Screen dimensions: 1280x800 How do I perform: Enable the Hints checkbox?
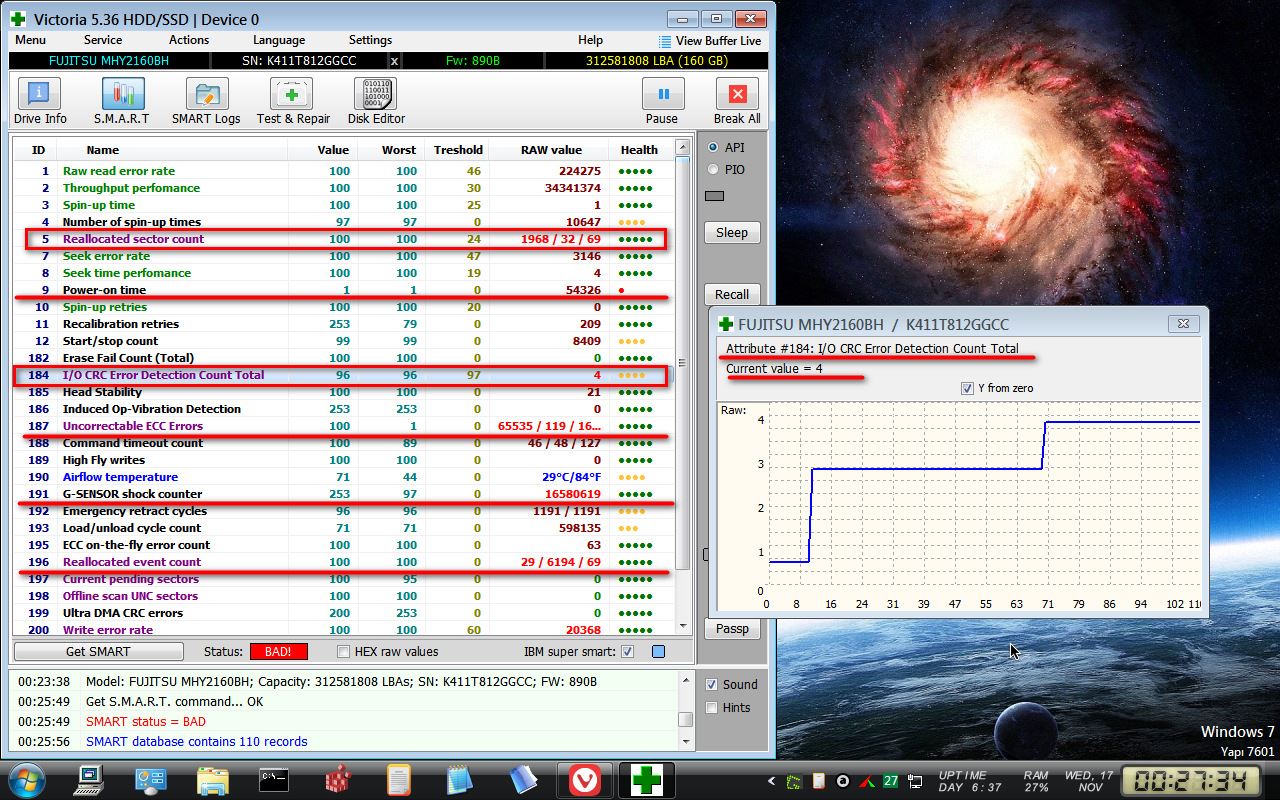point(712,708)
